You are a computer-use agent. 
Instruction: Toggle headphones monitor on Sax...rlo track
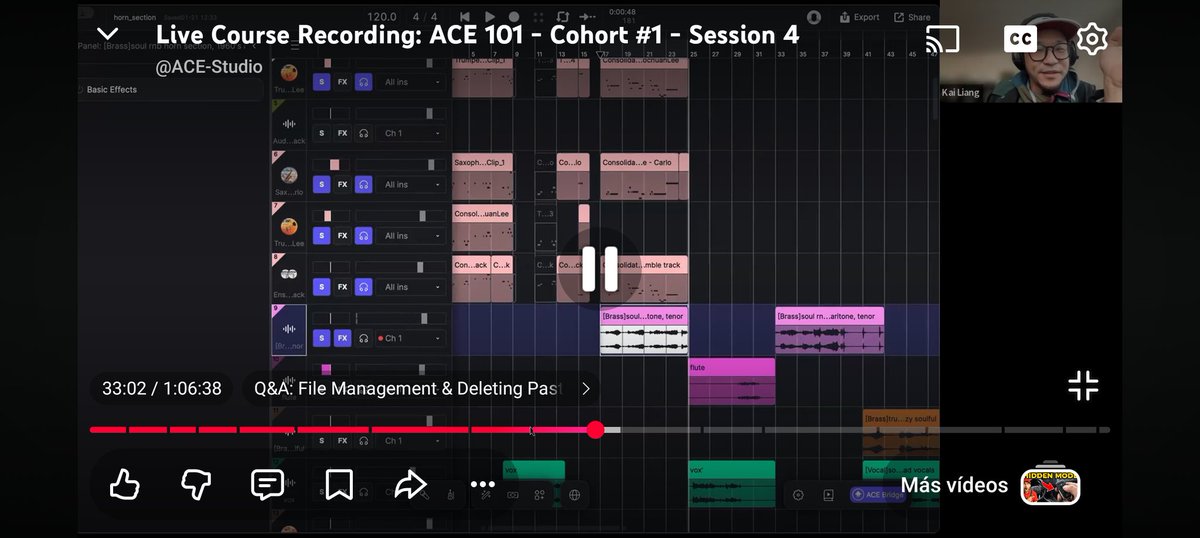[x=364, y=184]
